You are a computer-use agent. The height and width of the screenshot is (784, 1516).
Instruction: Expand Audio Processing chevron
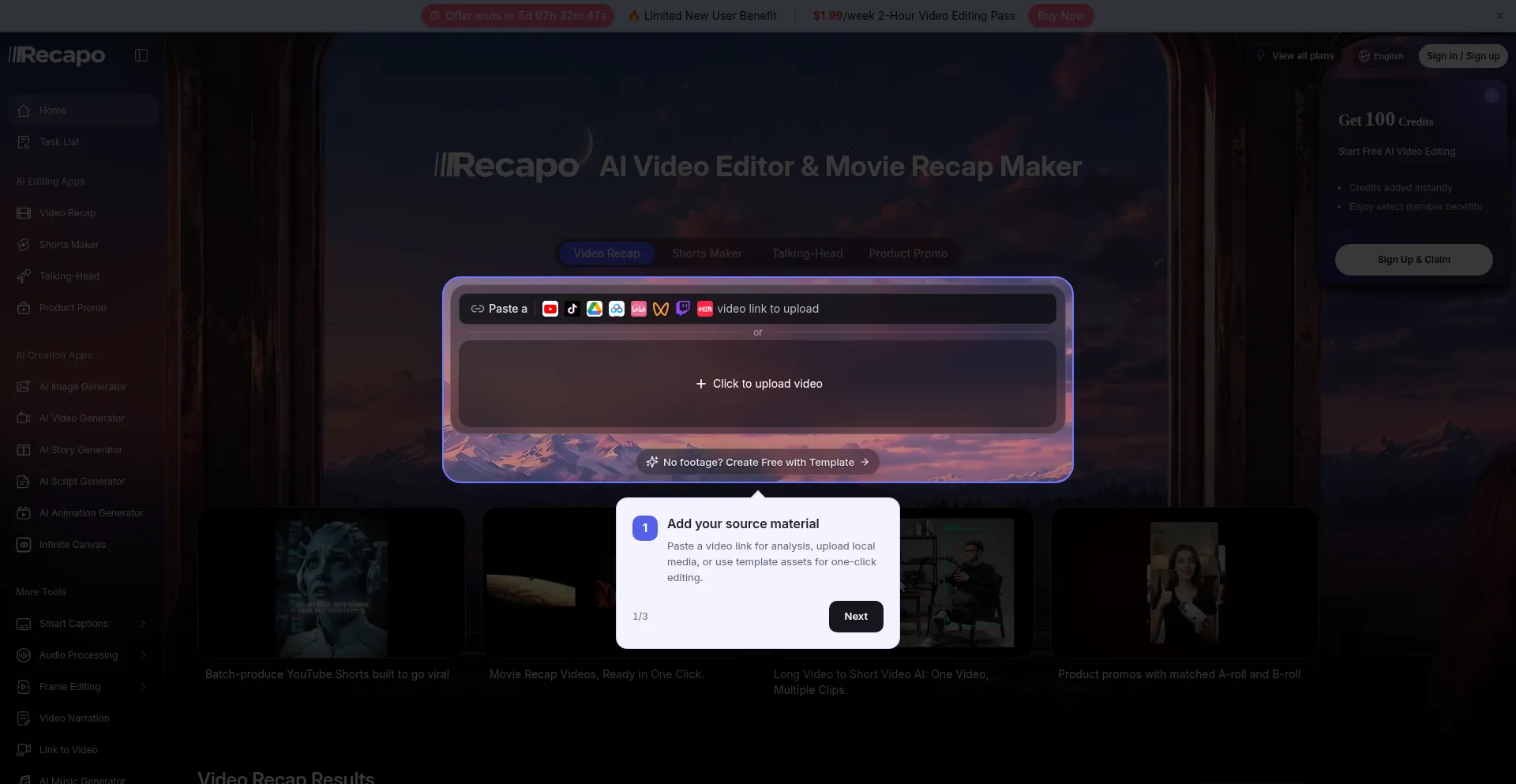coord(143,655)
